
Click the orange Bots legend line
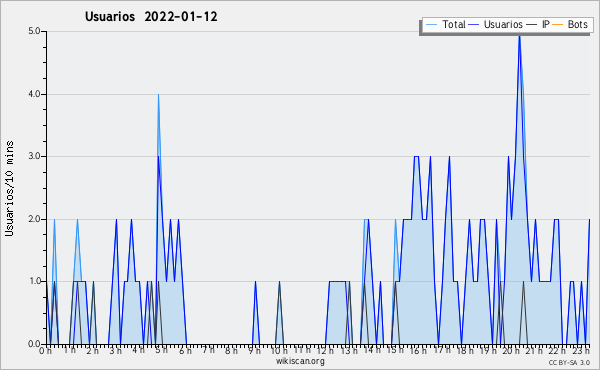click(x=558, y=25)
